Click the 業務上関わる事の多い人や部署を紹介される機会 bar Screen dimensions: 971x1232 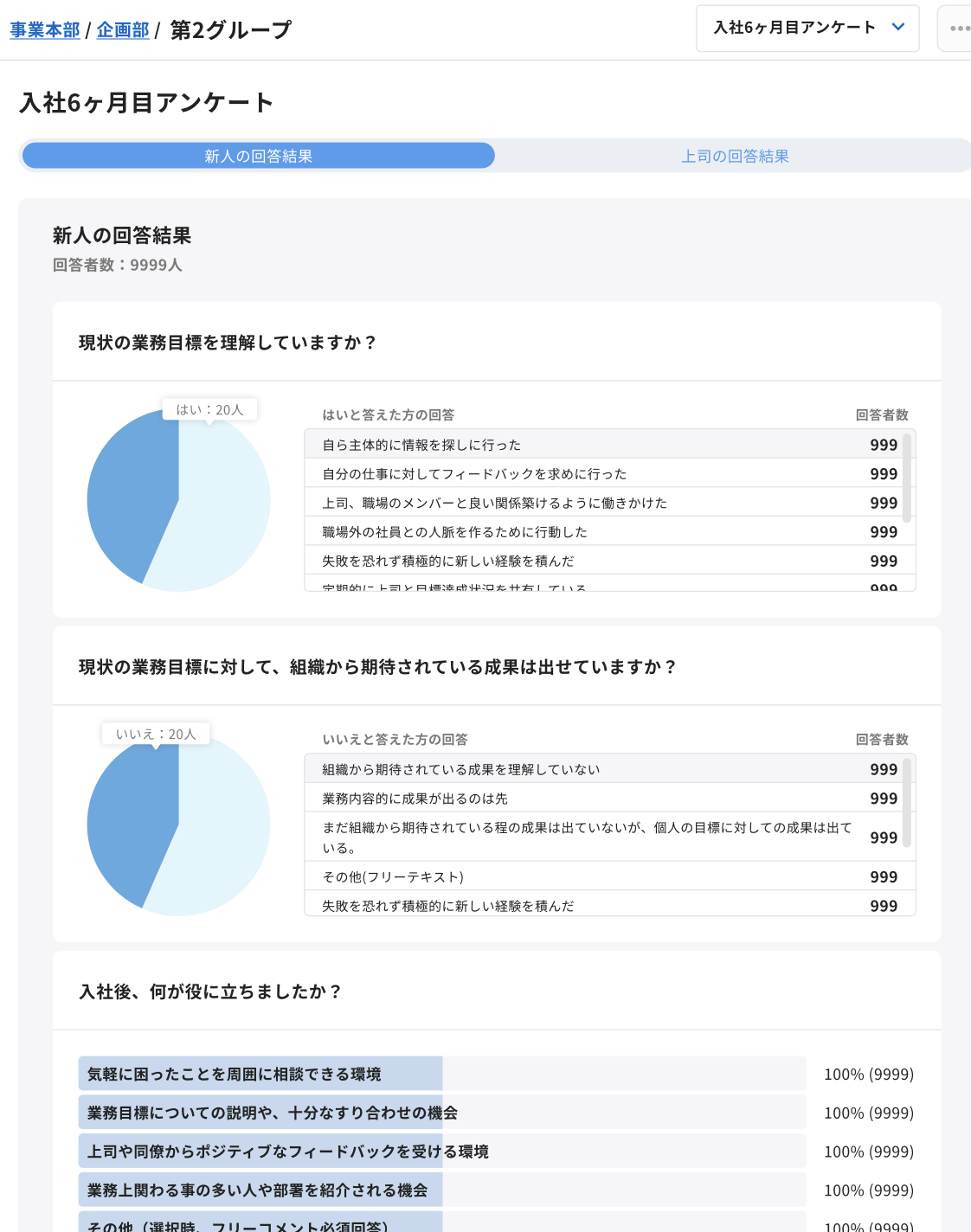tap(260, 1190)
